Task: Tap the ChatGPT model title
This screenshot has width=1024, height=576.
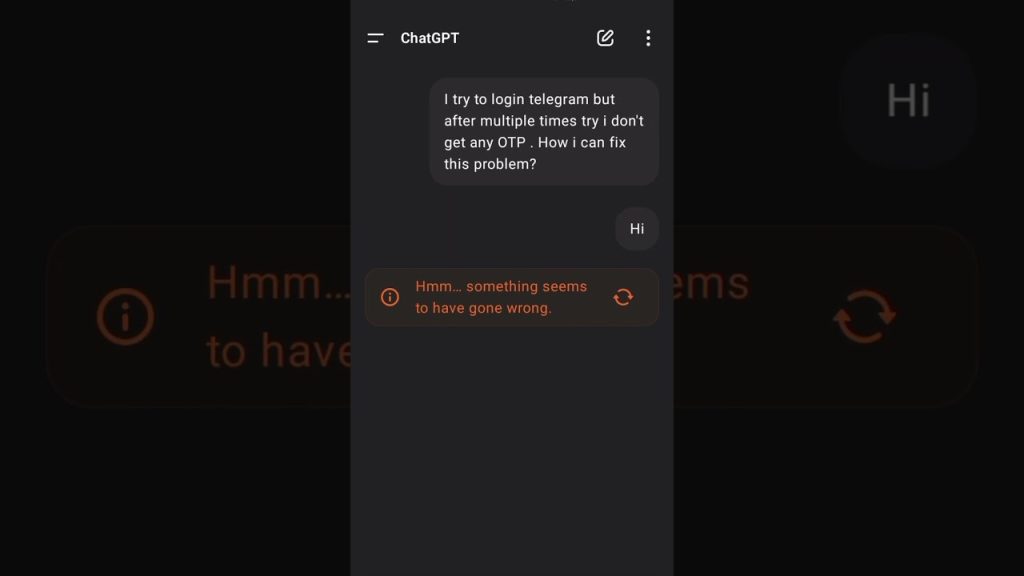Action: tap(430, 38)
